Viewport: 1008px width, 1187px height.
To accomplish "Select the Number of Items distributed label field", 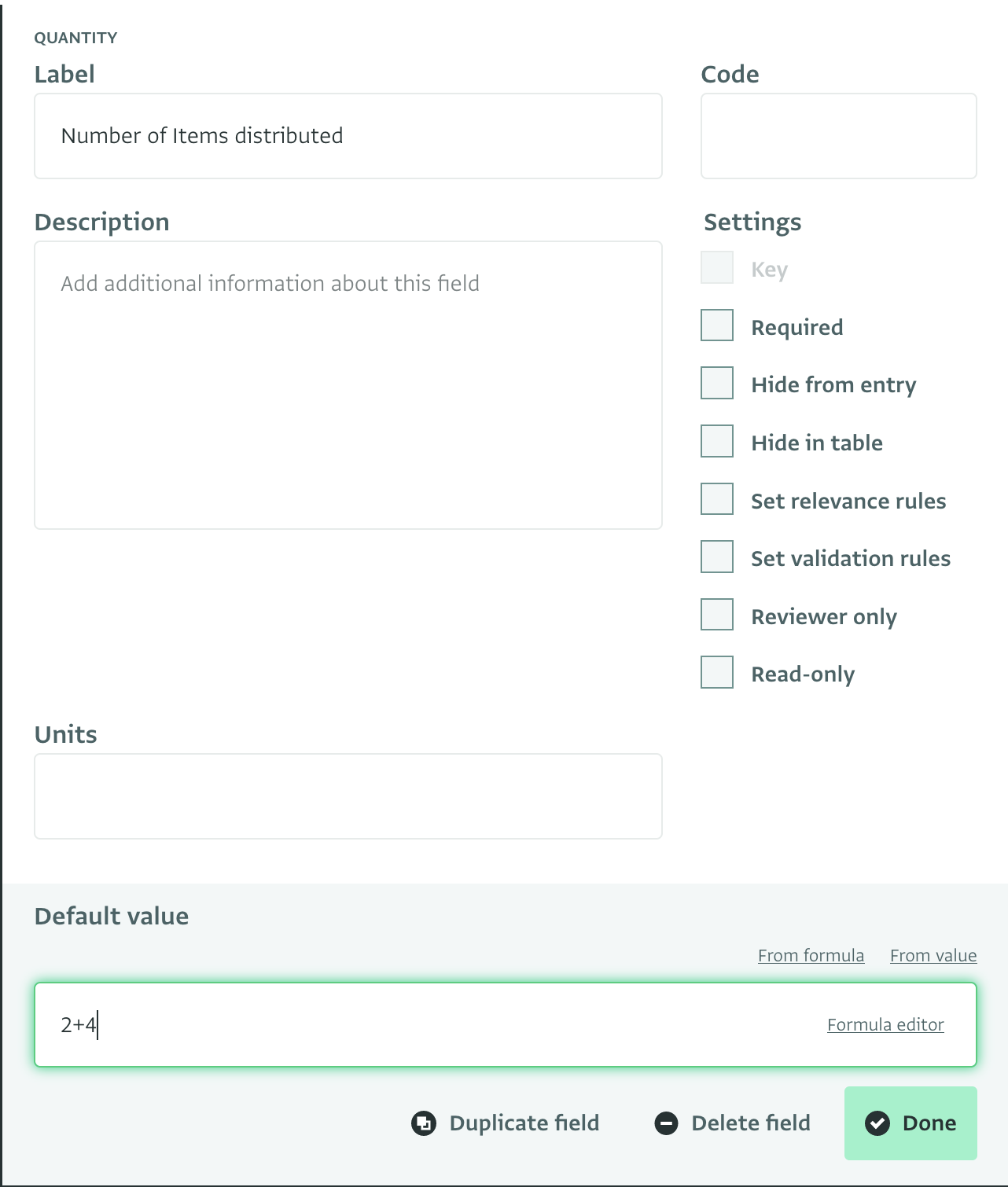I will coord(348,135).
